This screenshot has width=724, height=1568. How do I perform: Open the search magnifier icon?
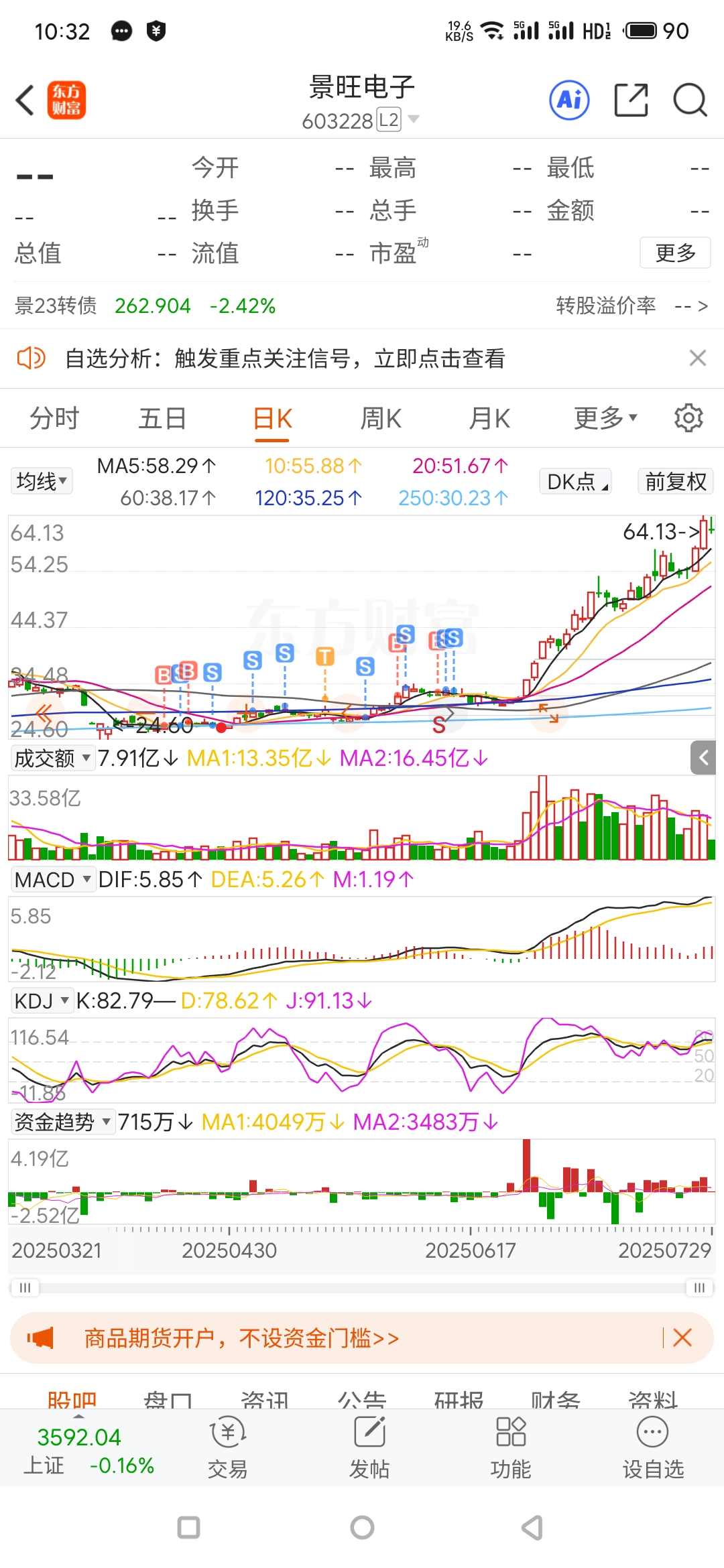click(690, 101)
